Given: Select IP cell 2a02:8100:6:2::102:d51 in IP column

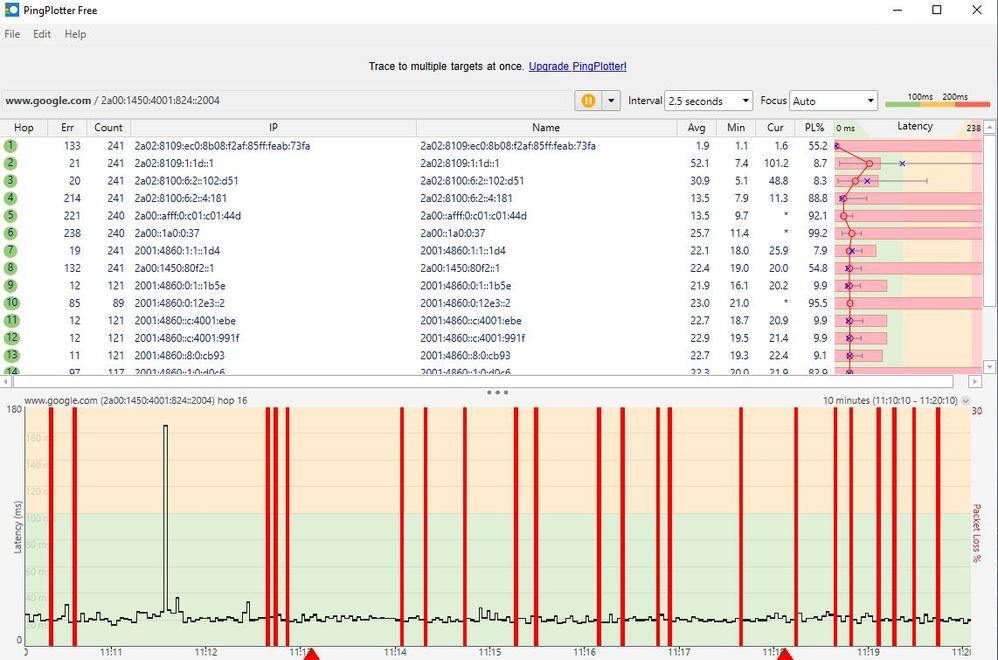Looking at the screenshot, I should pyautogui.click(x=186, y=181).
